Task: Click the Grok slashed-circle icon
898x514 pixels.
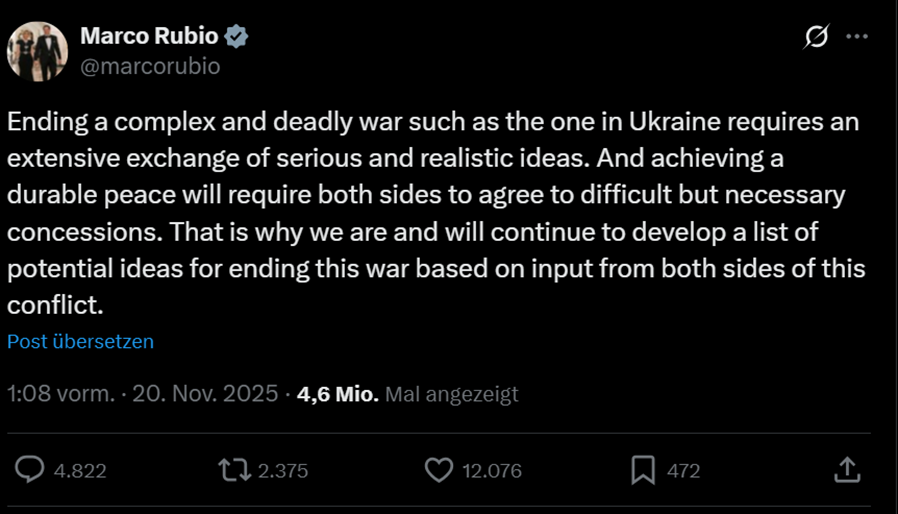Action: click(816, 37)
